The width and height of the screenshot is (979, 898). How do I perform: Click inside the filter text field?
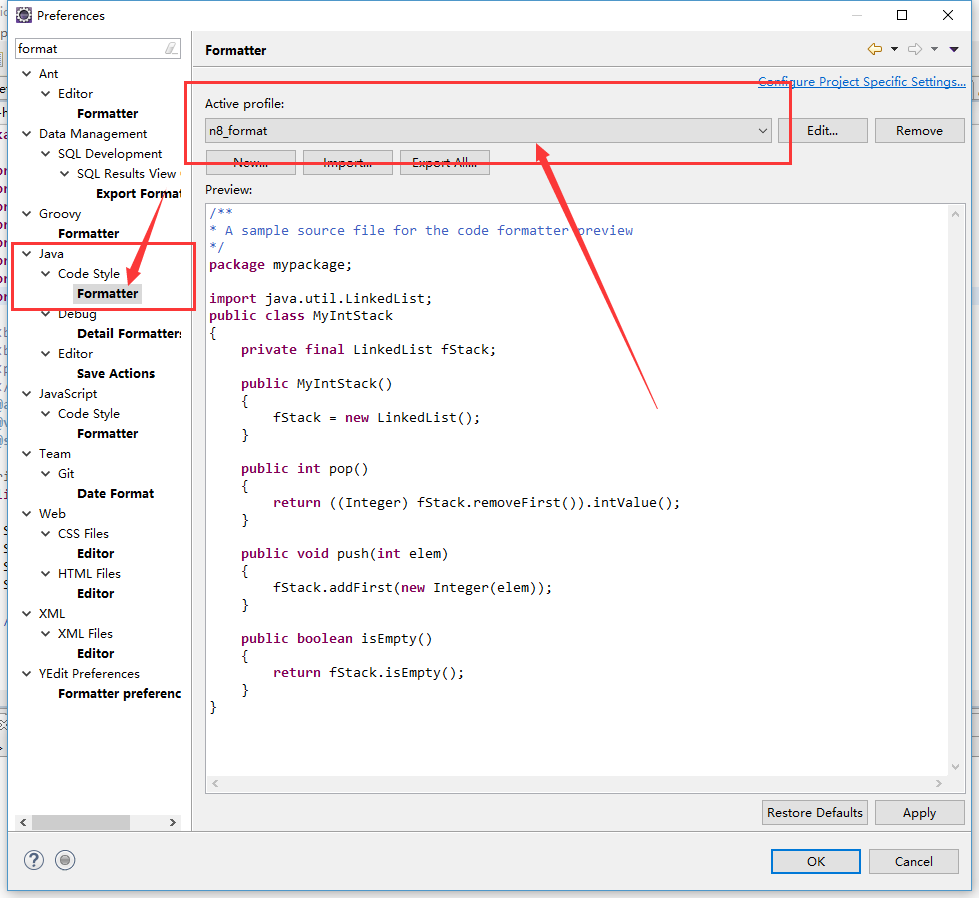pos(88,48)
